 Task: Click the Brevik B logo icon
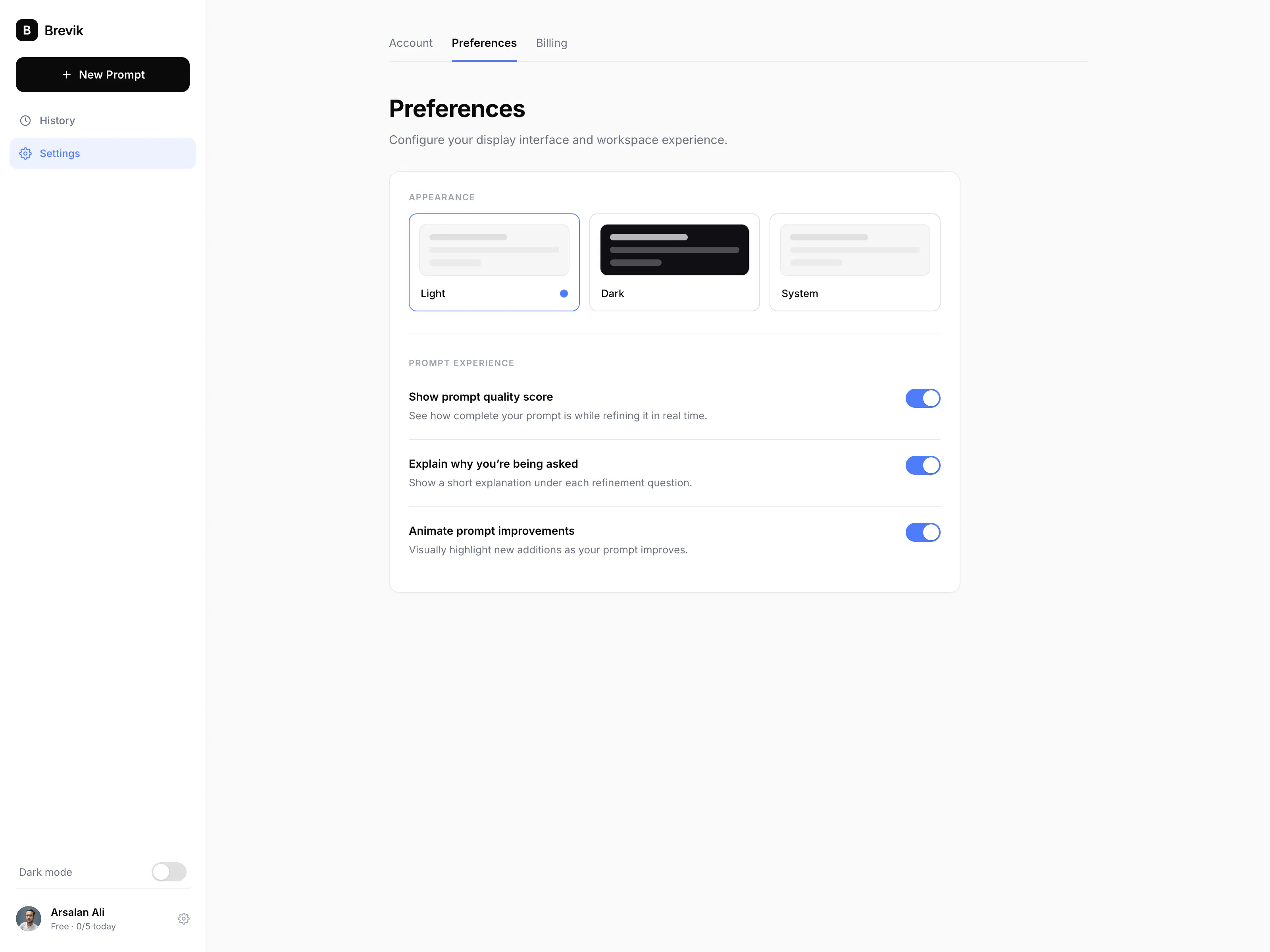(x=27, y=31)
